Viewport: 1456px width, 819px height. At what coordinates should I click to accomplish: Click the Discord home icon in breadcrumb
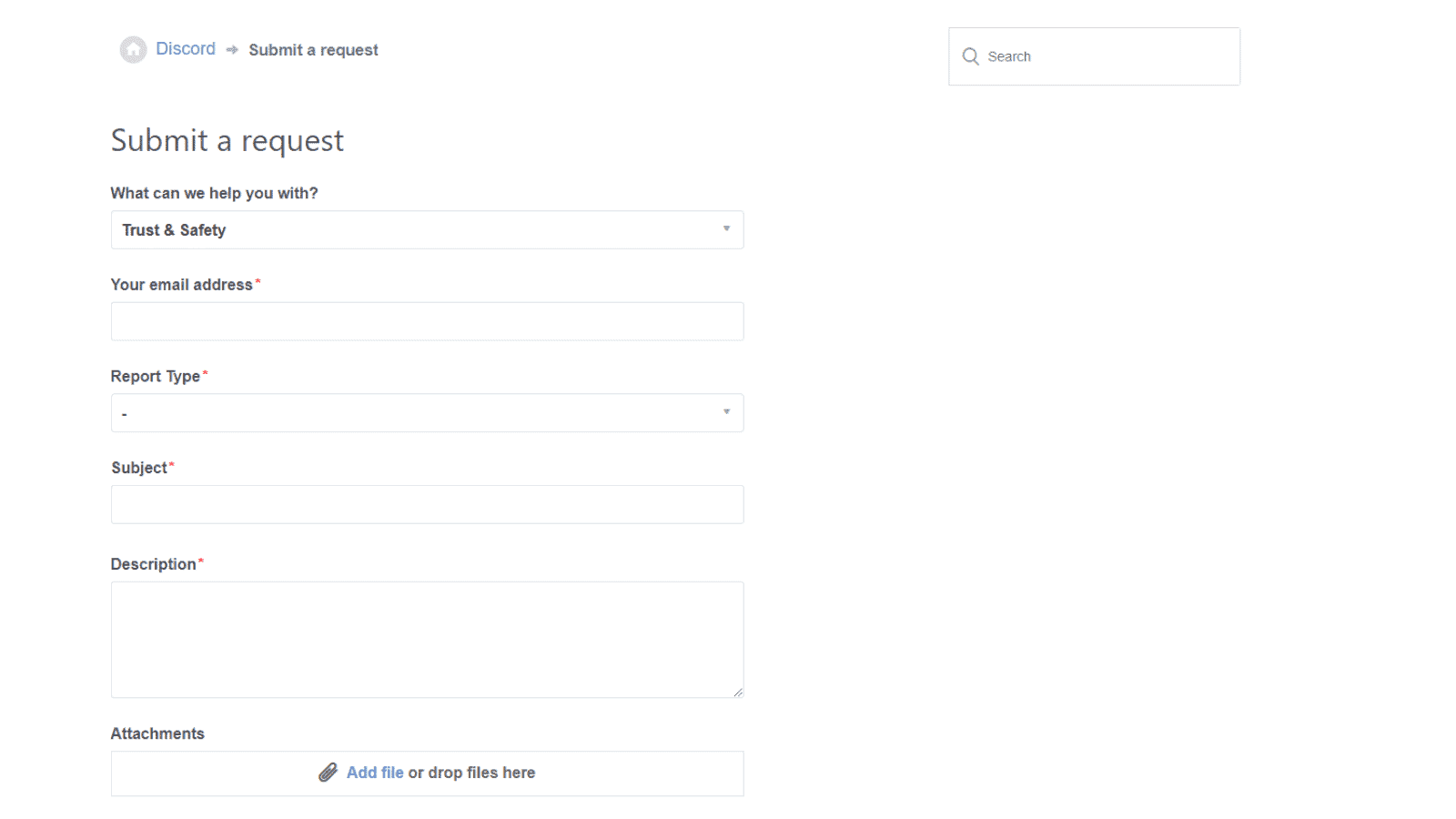pos(134,49)
